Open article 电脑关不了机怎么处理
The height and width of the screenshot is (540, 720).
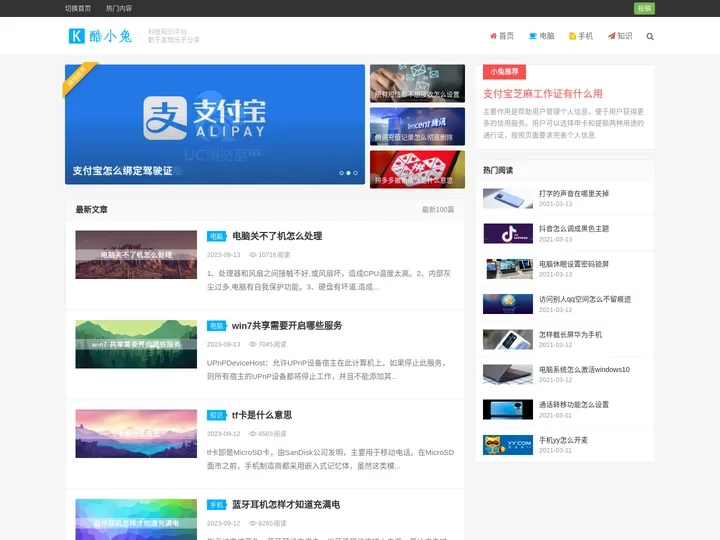point(277,236)
